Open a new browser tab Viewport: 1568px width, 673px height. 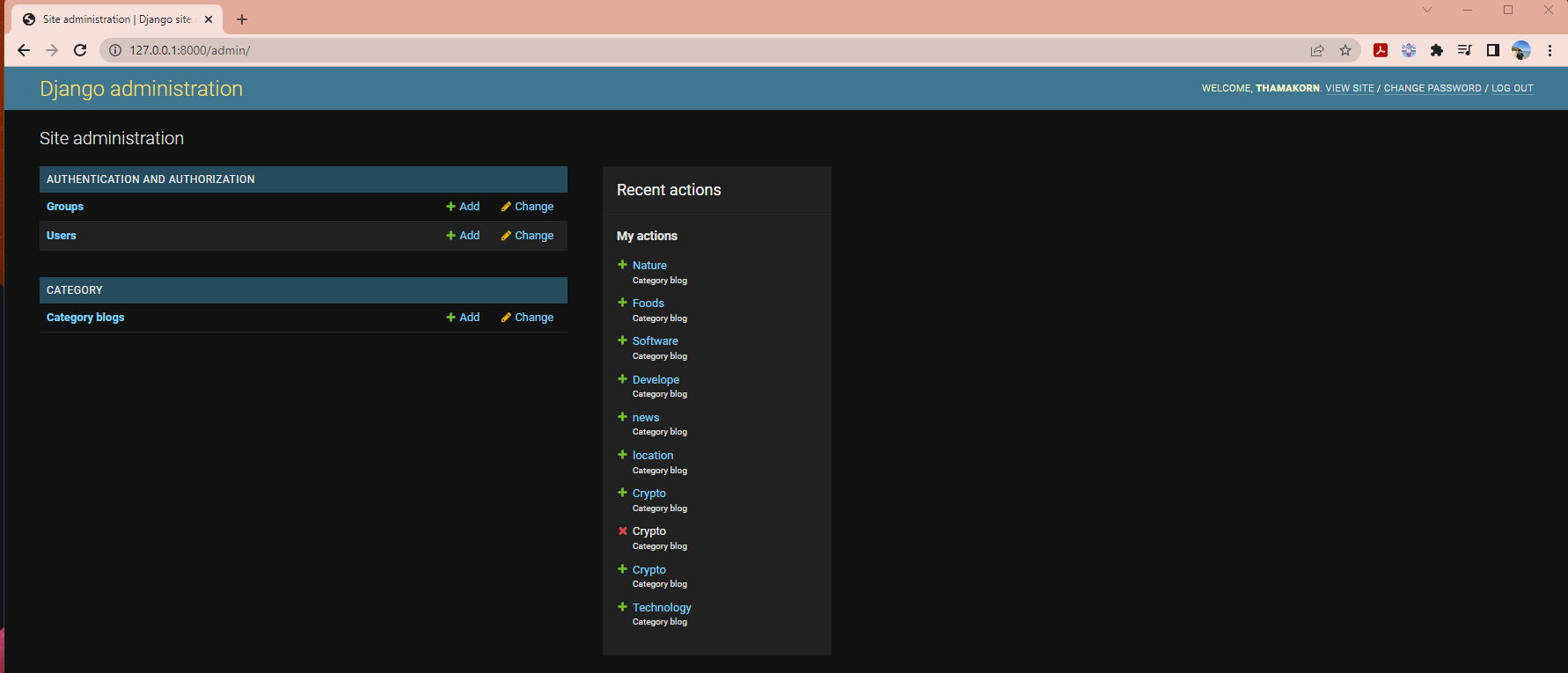[x=242, y=19]
